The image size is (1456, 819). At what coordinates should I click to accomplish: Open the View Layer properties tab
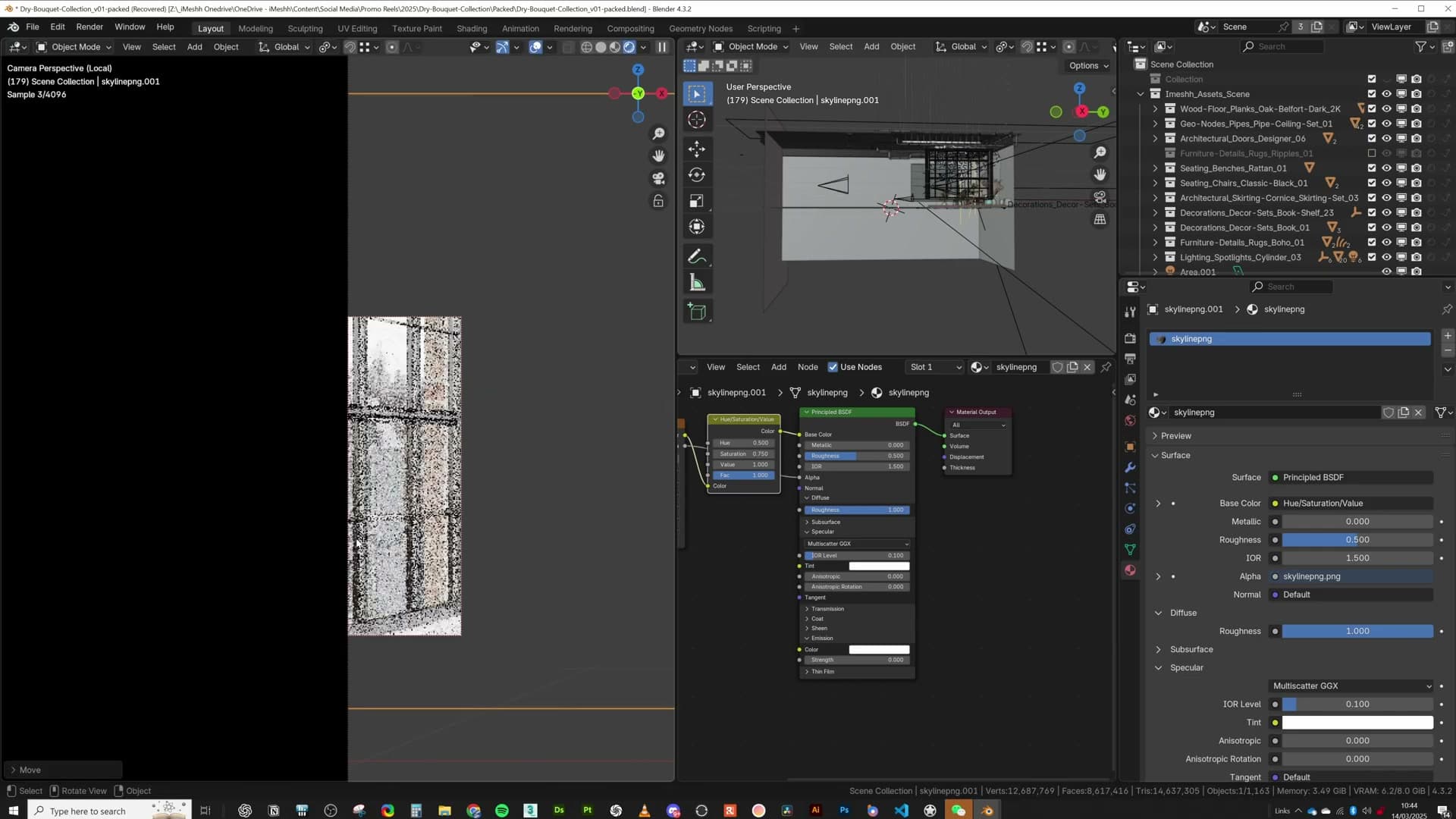[1130, 379]
